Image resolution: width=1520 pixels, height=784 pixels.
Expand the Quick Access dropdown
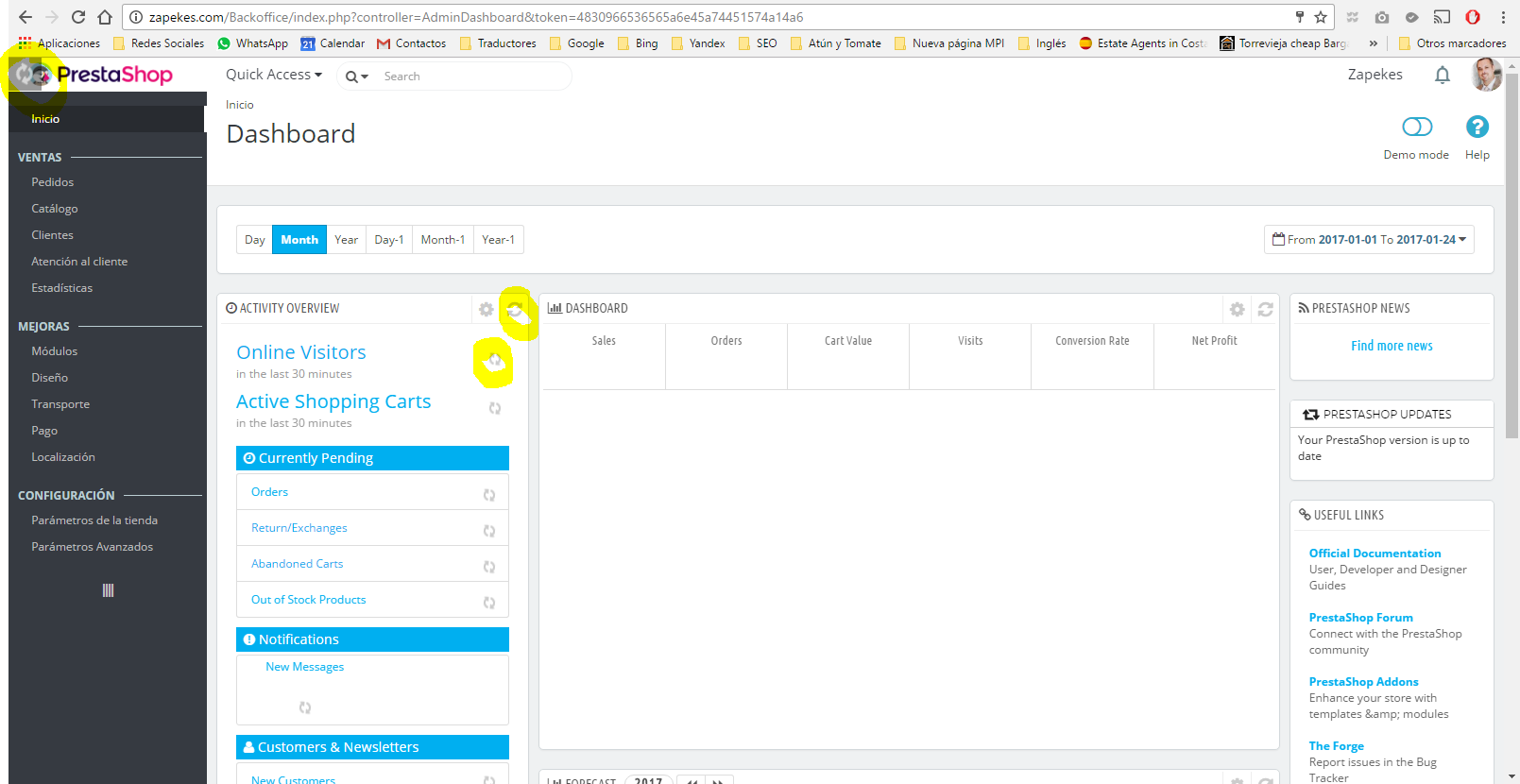tap(274, 75)
